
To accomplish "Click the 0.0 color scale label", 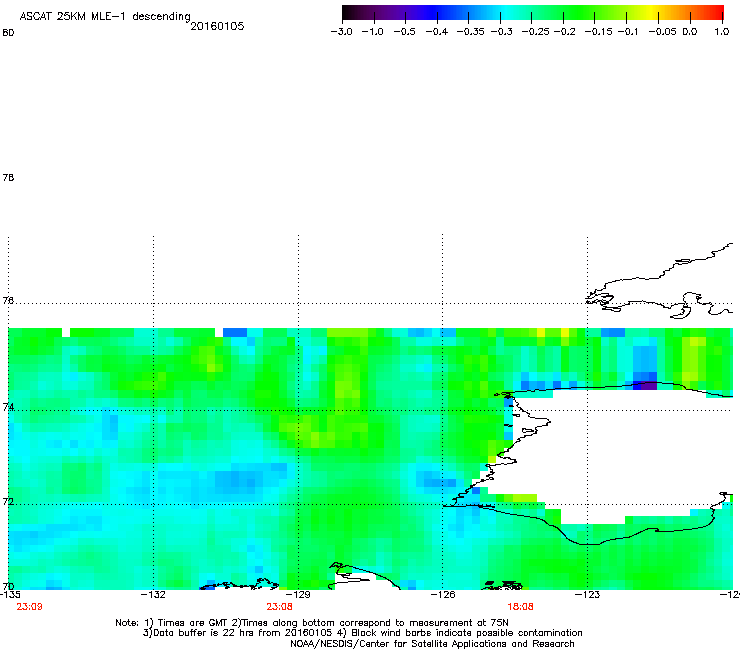I will [690, 32].
